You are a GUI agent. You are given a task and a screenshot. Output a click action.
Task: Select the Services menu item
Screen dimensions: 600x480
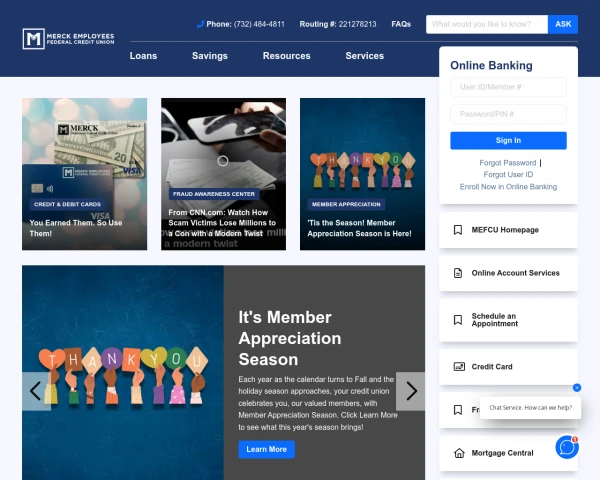pos(364,56)
